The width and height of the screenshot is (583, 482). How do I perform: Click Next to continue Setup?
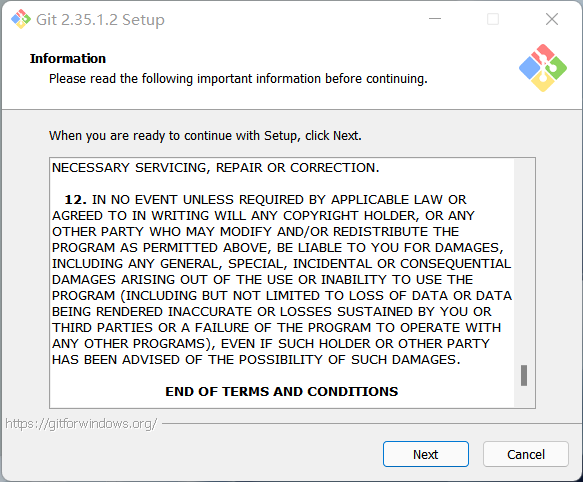tap(426, 454)
